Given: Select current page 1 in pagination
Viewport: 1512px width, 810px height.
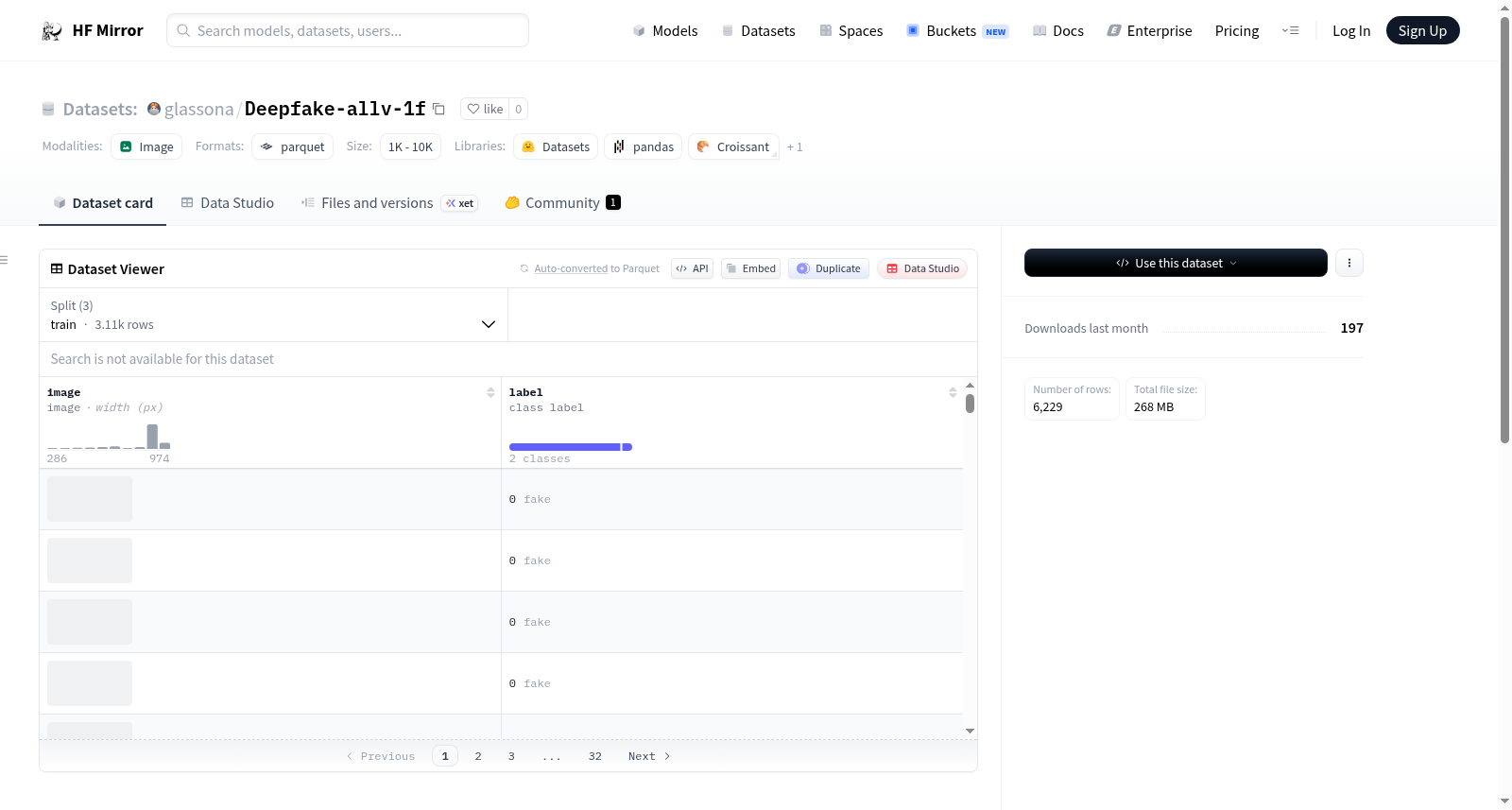Looking at the screenshot, I should pyautogui.click(x=445, y=756).
